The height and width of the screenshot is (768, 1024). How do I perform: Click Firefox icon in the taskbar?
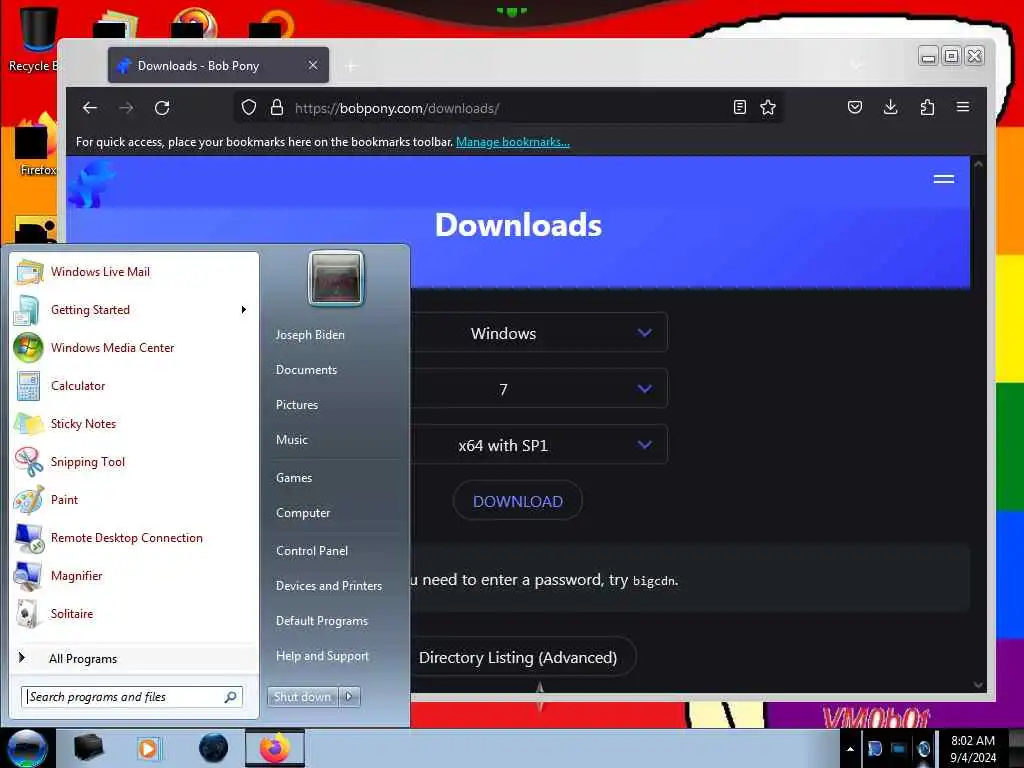(x=275, y=748)
